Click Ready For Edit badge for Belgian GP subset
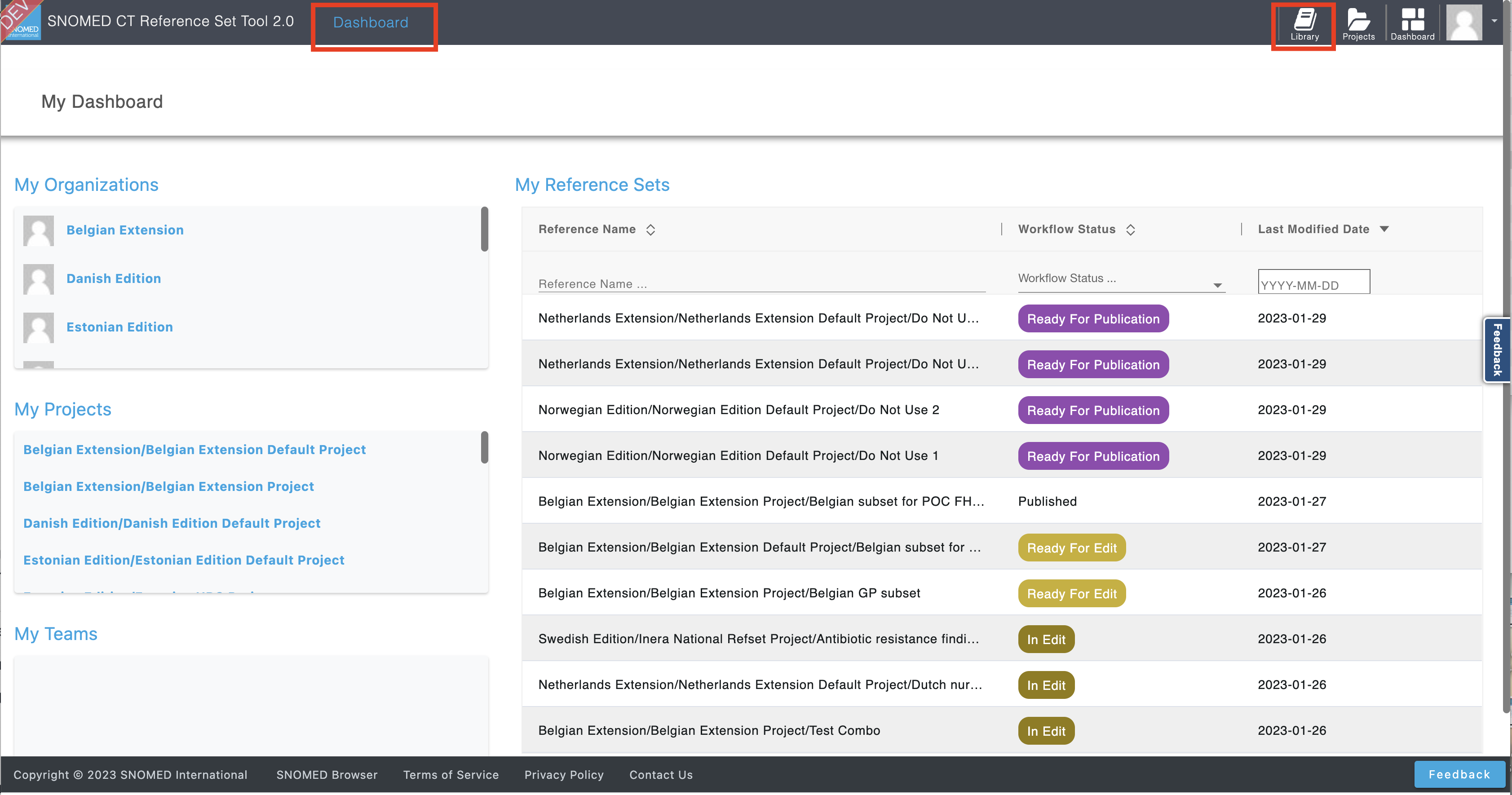The width and height of the screenshot is (1512, 795). [x=1072, y=593]
